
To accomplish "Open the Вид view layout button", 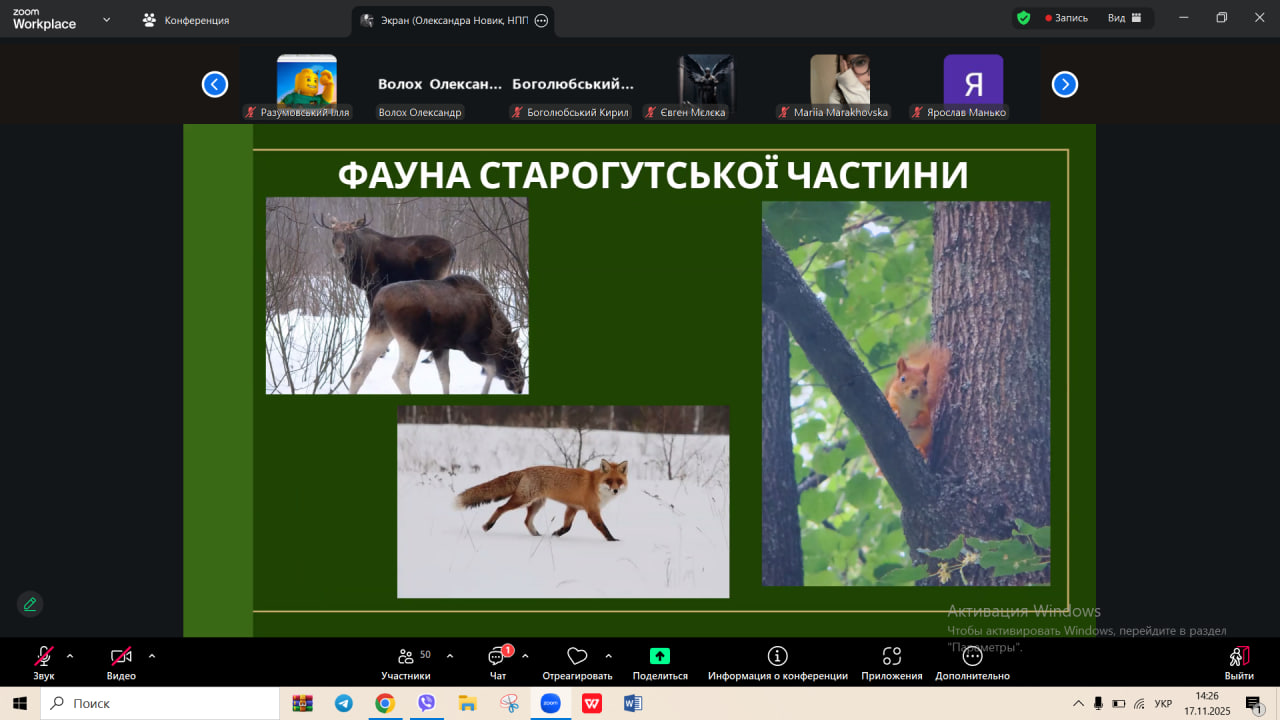I will click(x=1125, y=18).
